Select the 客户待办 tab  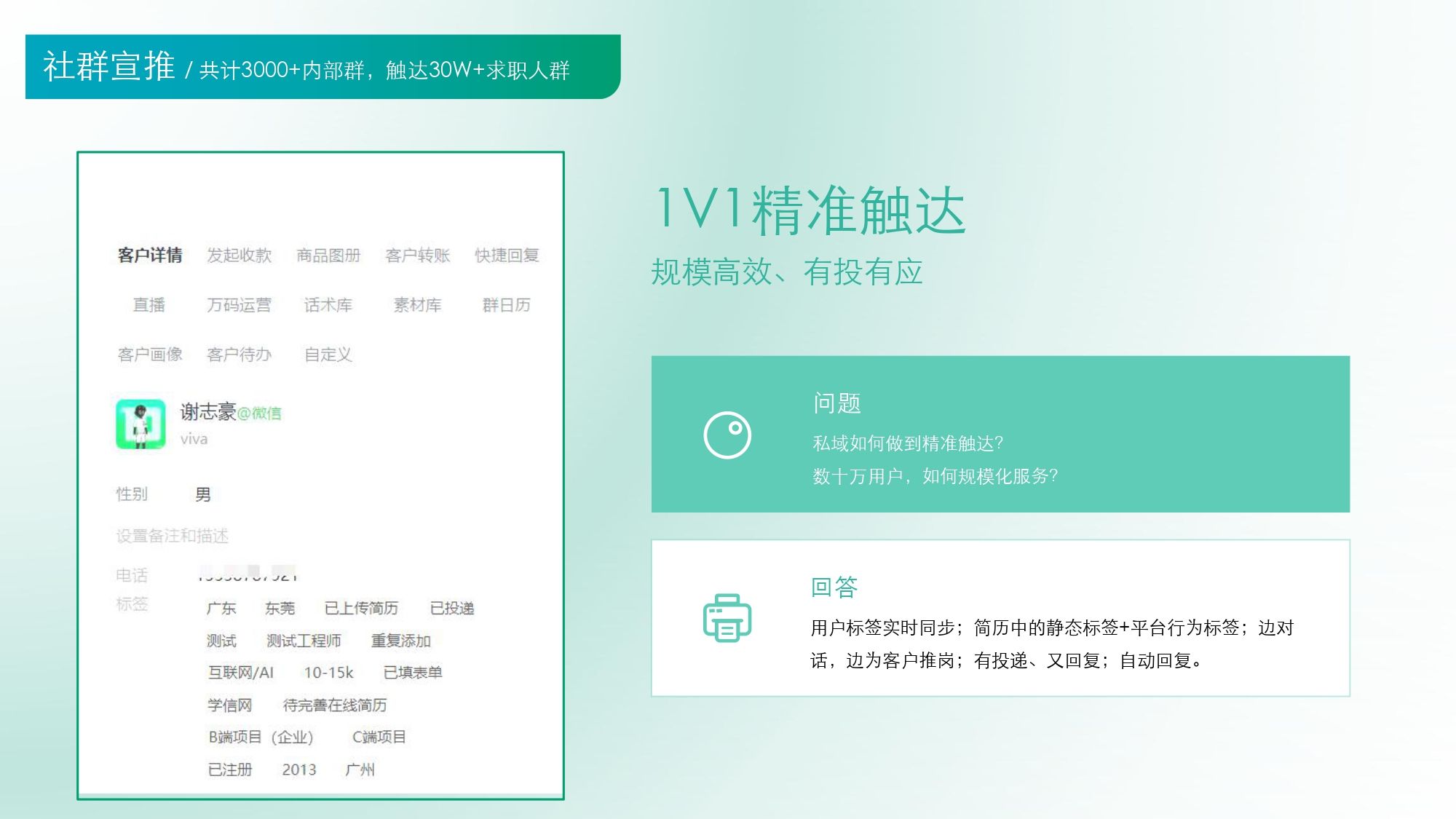pos(239,355)
